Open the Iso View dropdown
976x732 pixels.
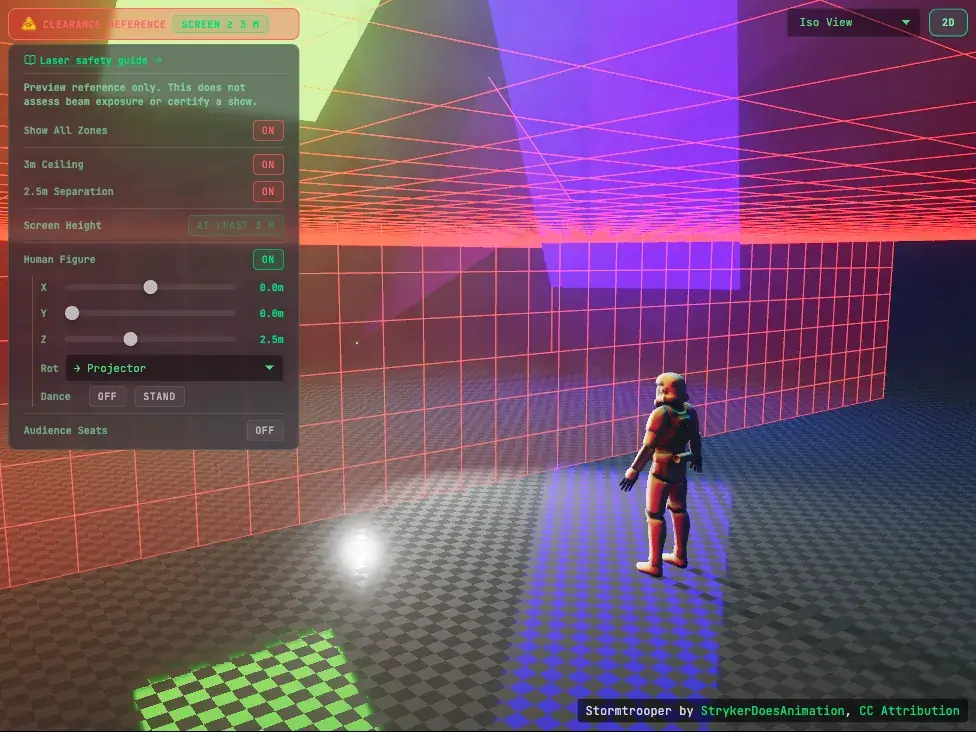[x=853, y=22]
